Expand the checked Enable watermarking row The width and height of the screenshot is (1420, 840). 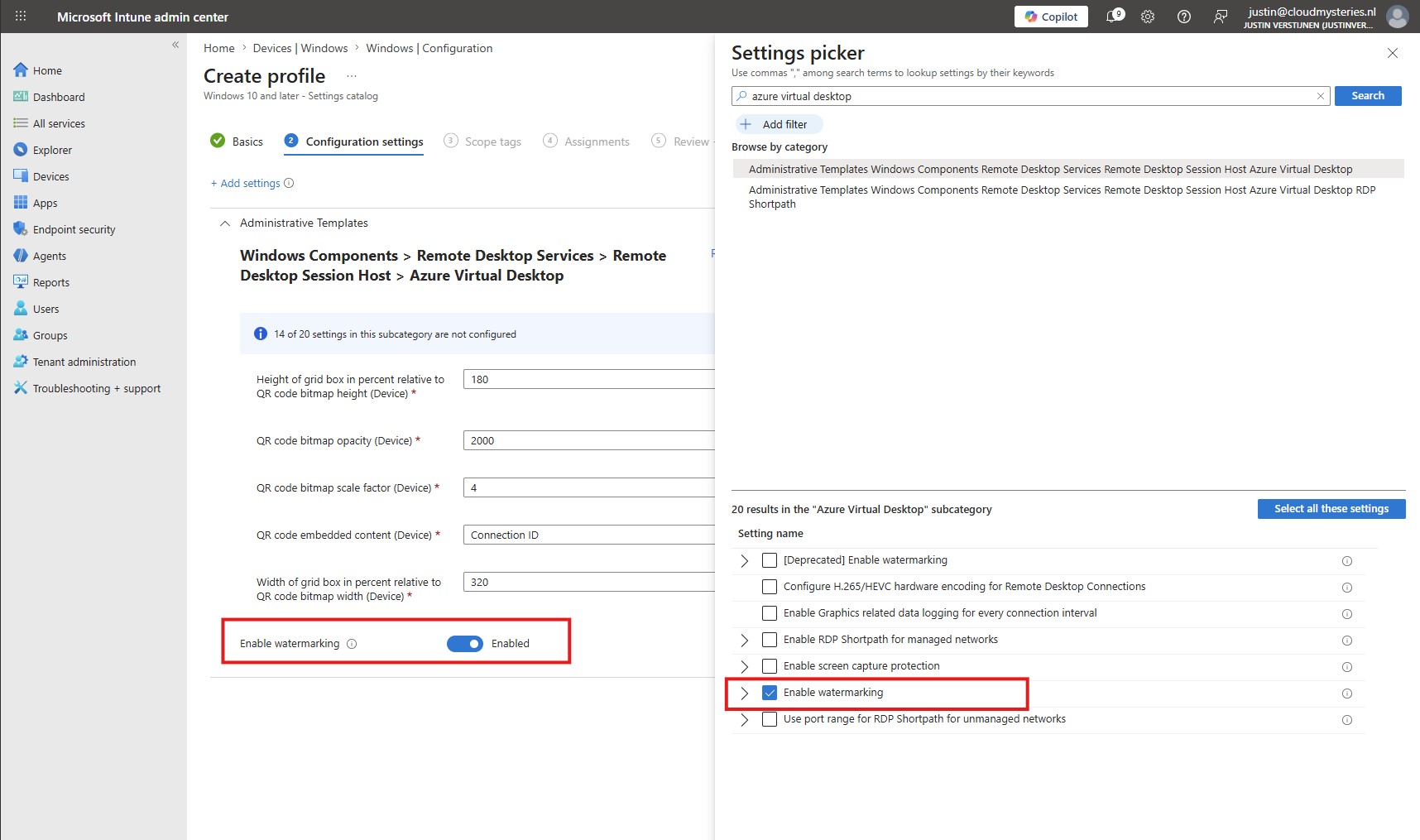coord(745,694)
